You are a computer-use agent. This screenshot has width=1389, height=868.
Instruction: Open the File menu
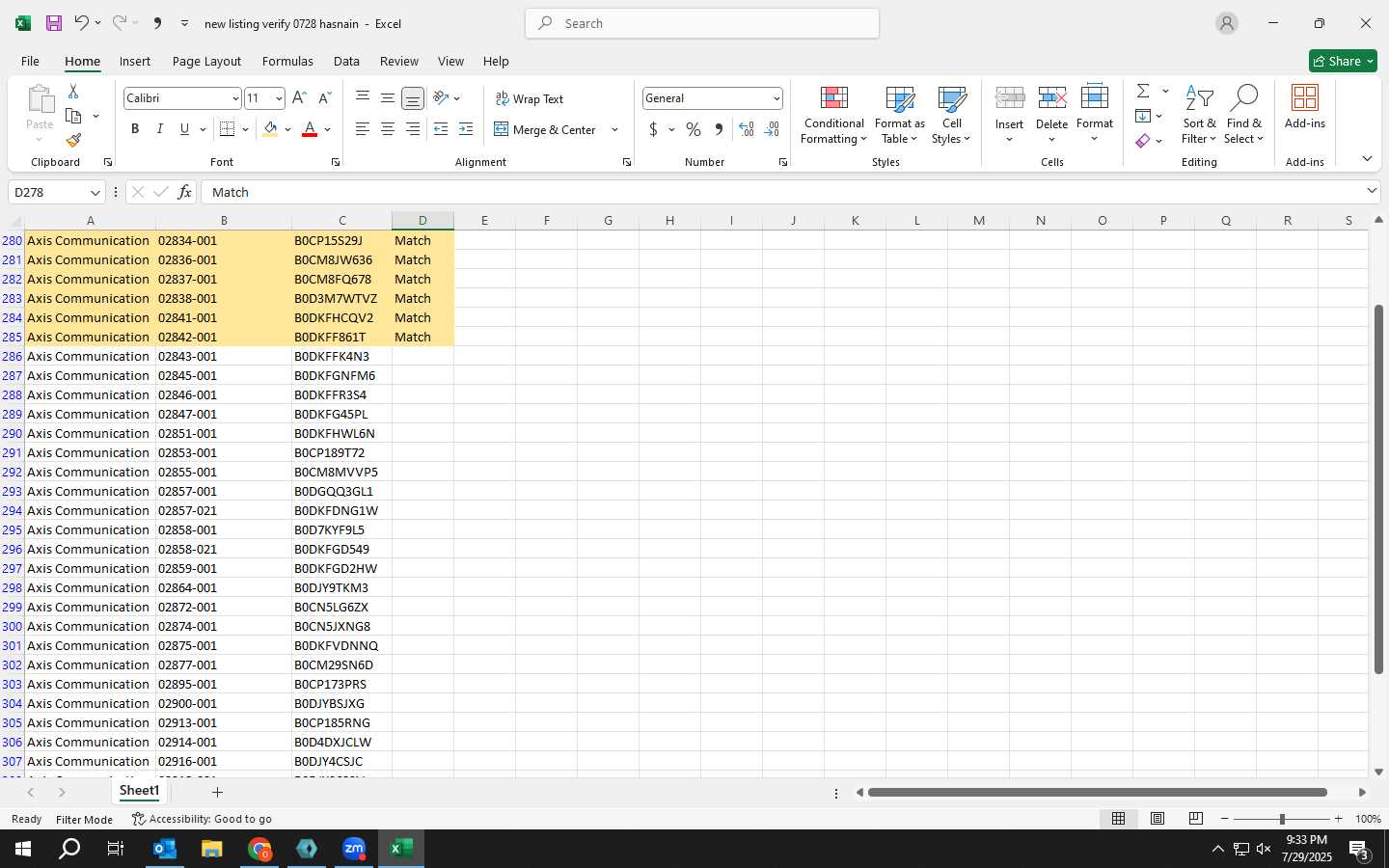(x=30, y=61)
